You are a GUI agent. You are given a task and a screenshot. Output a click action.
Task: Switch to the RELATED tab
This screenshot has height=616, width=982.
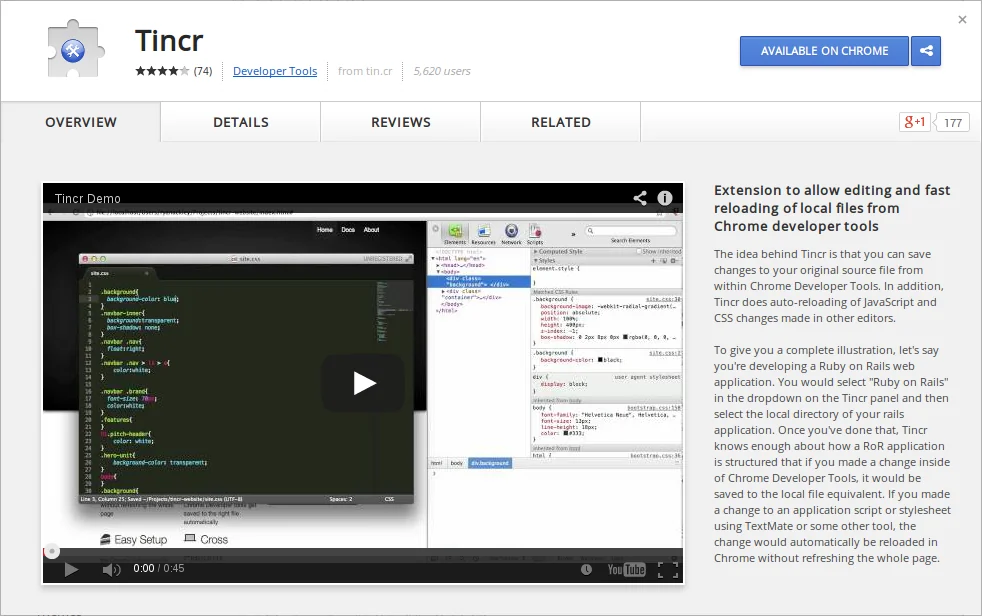[x=561, y=122]
